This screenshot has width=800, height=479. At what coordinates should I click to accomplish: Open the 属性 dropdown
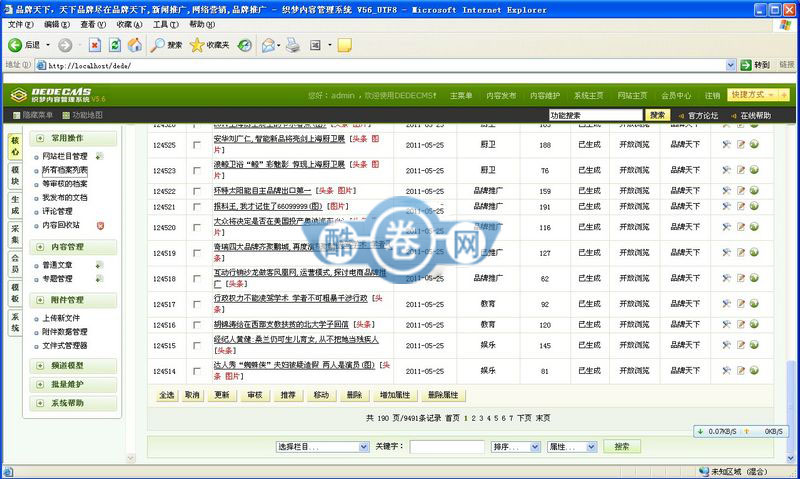(571, 447)
